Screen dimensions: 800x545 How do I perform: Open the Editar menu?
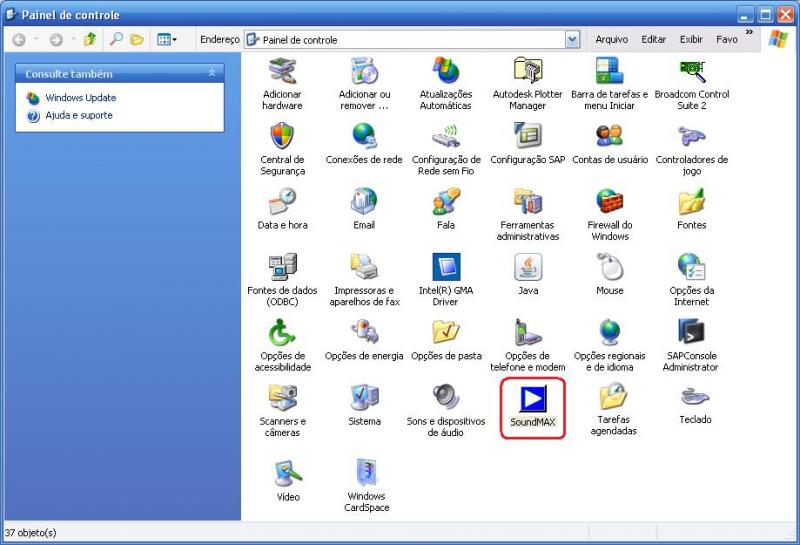[x=654, y=39]
